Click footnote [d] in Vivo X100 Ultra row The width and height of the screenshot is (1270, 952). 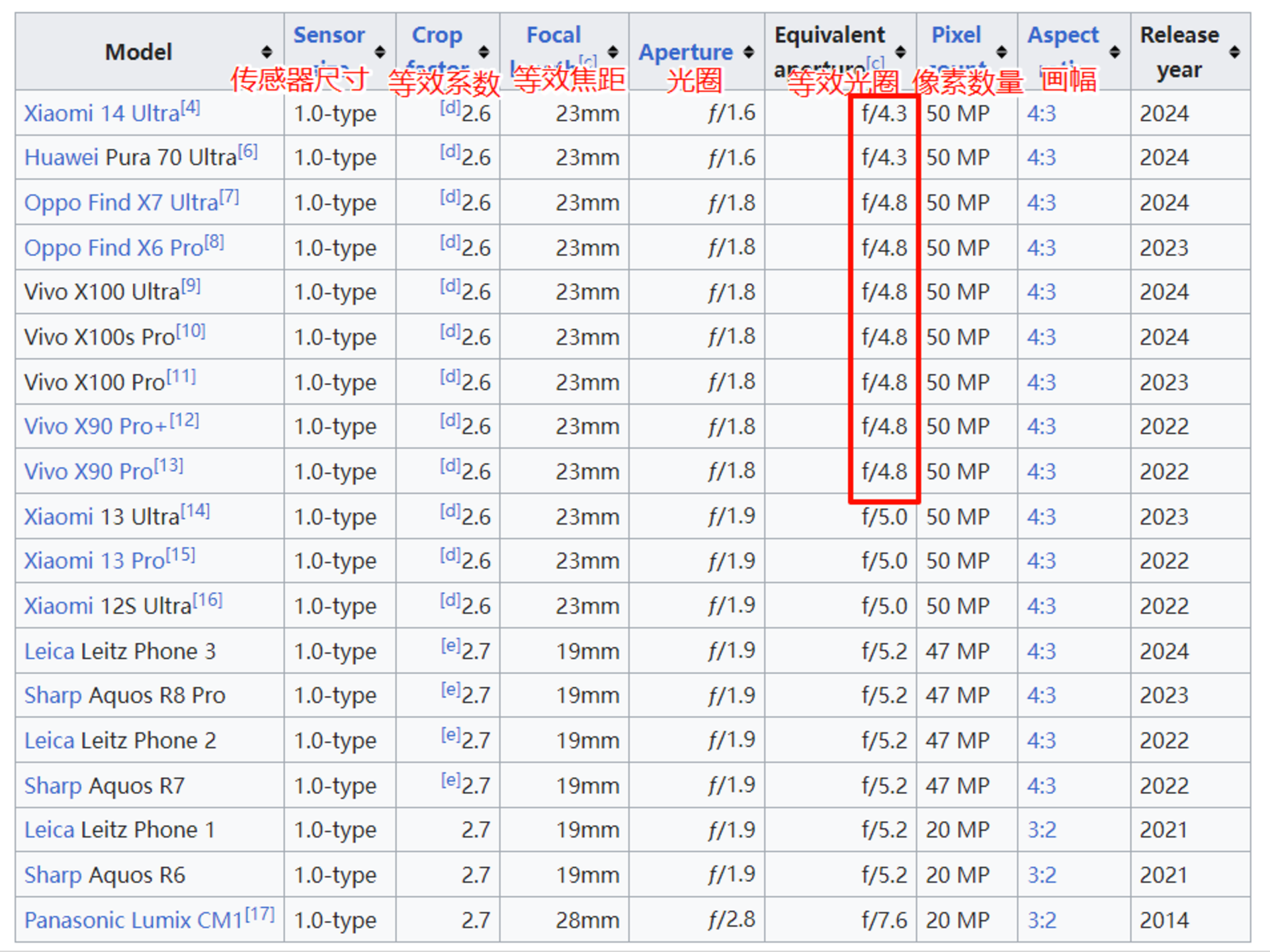coord(450,286)
